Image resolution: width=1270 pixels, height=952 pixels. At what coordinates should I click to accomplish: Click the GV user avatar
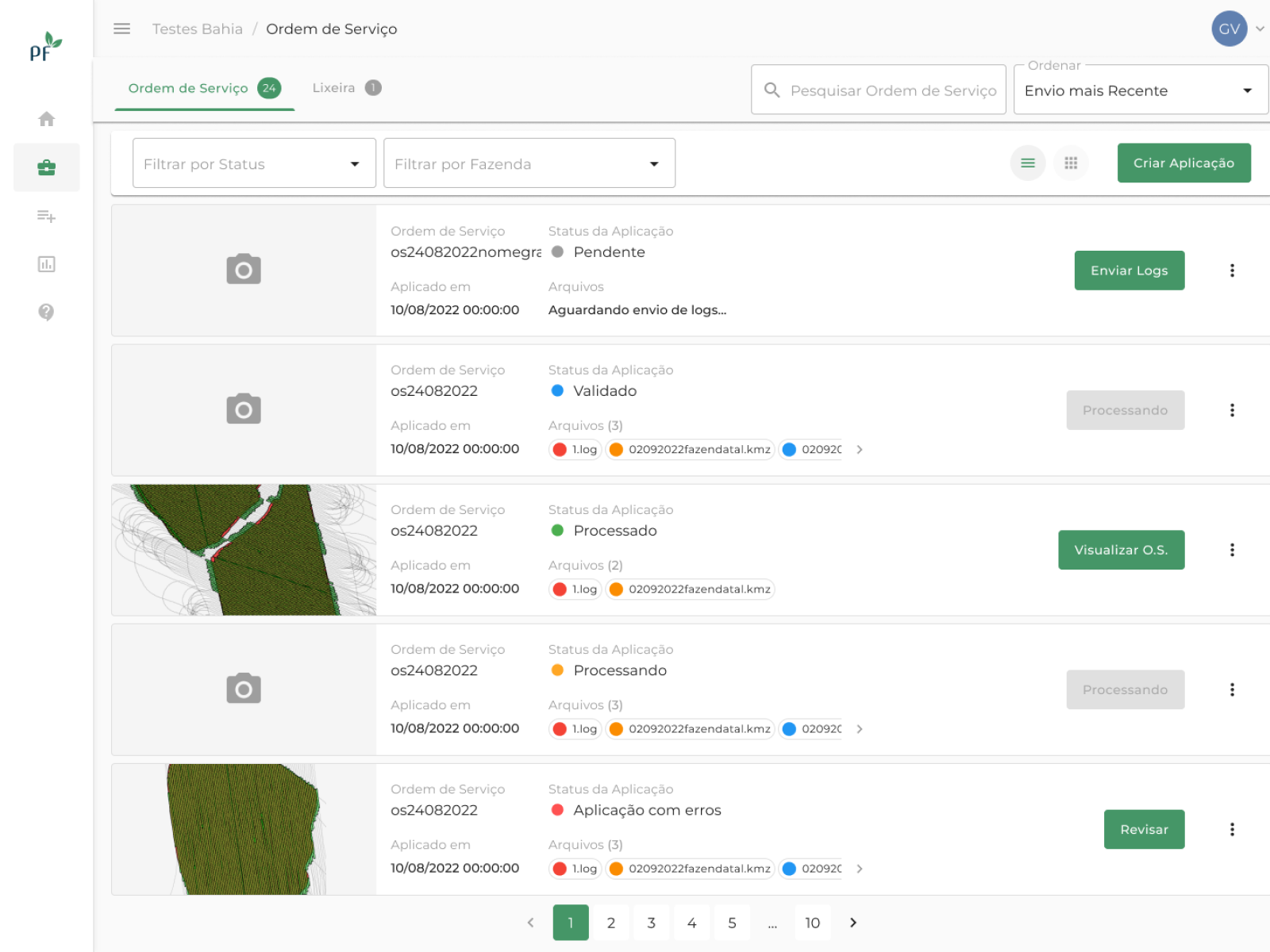tap(1229, 29)
